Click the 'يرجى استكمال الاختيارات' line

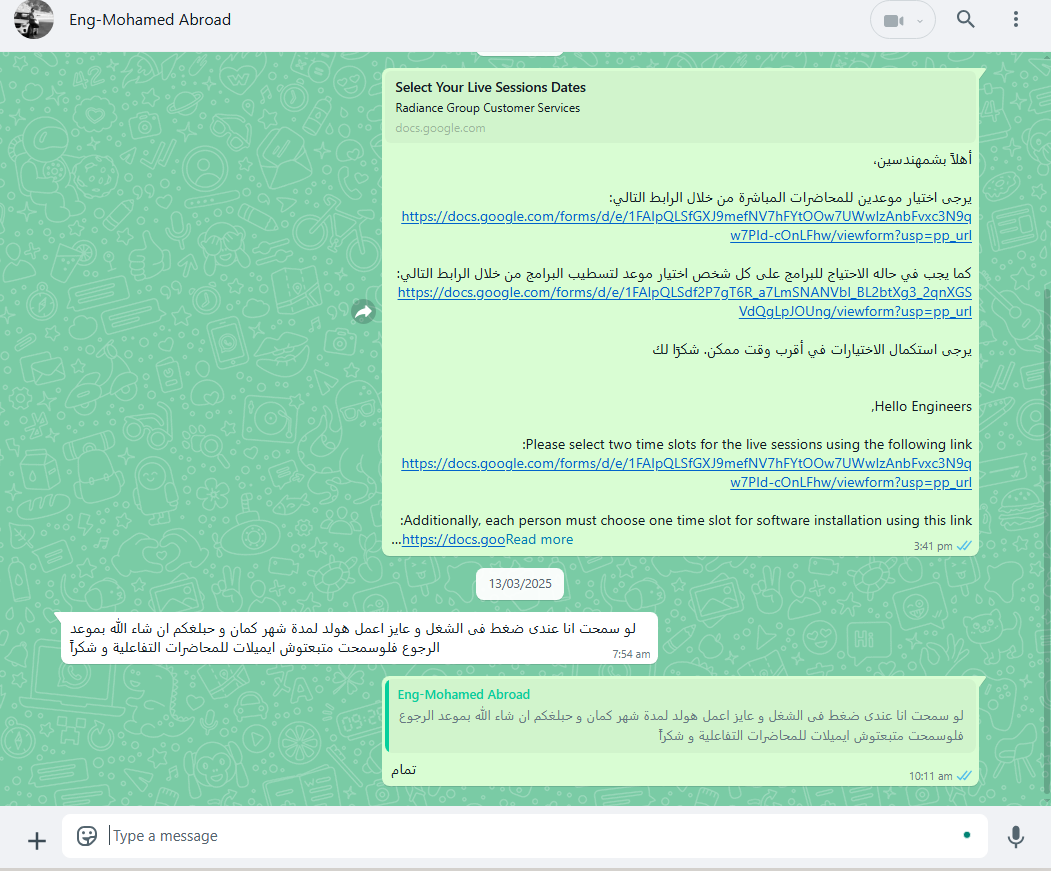coord(812,349)
